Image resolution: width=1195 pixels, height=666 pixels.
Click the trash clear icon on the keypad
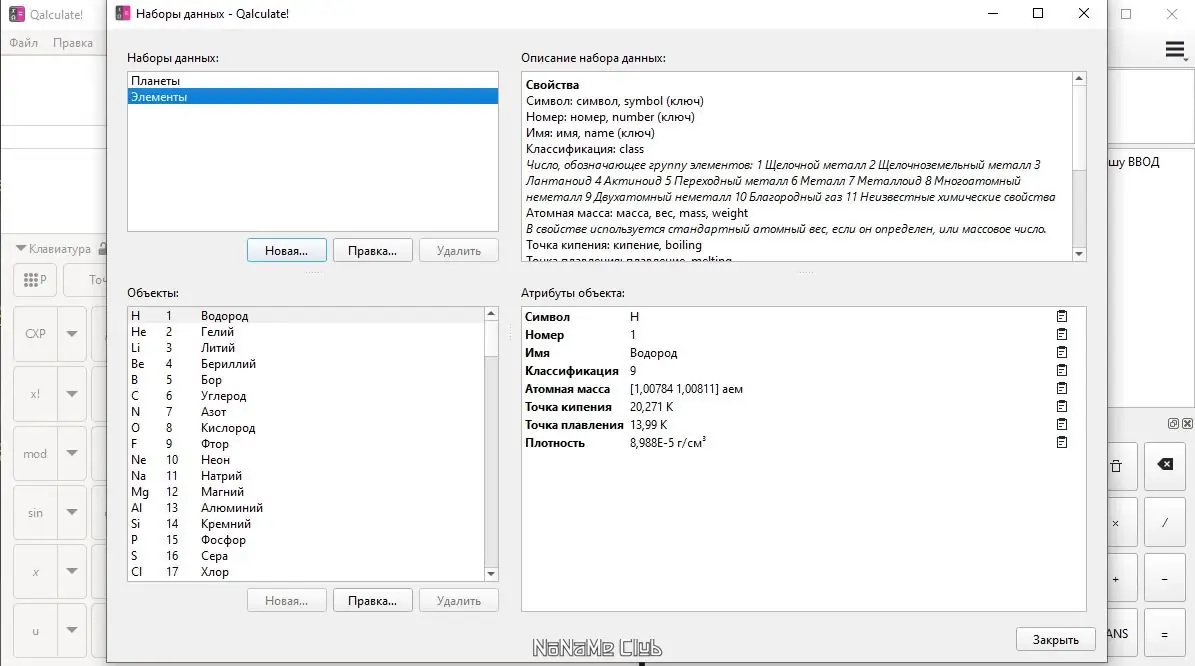(1117, 466)
